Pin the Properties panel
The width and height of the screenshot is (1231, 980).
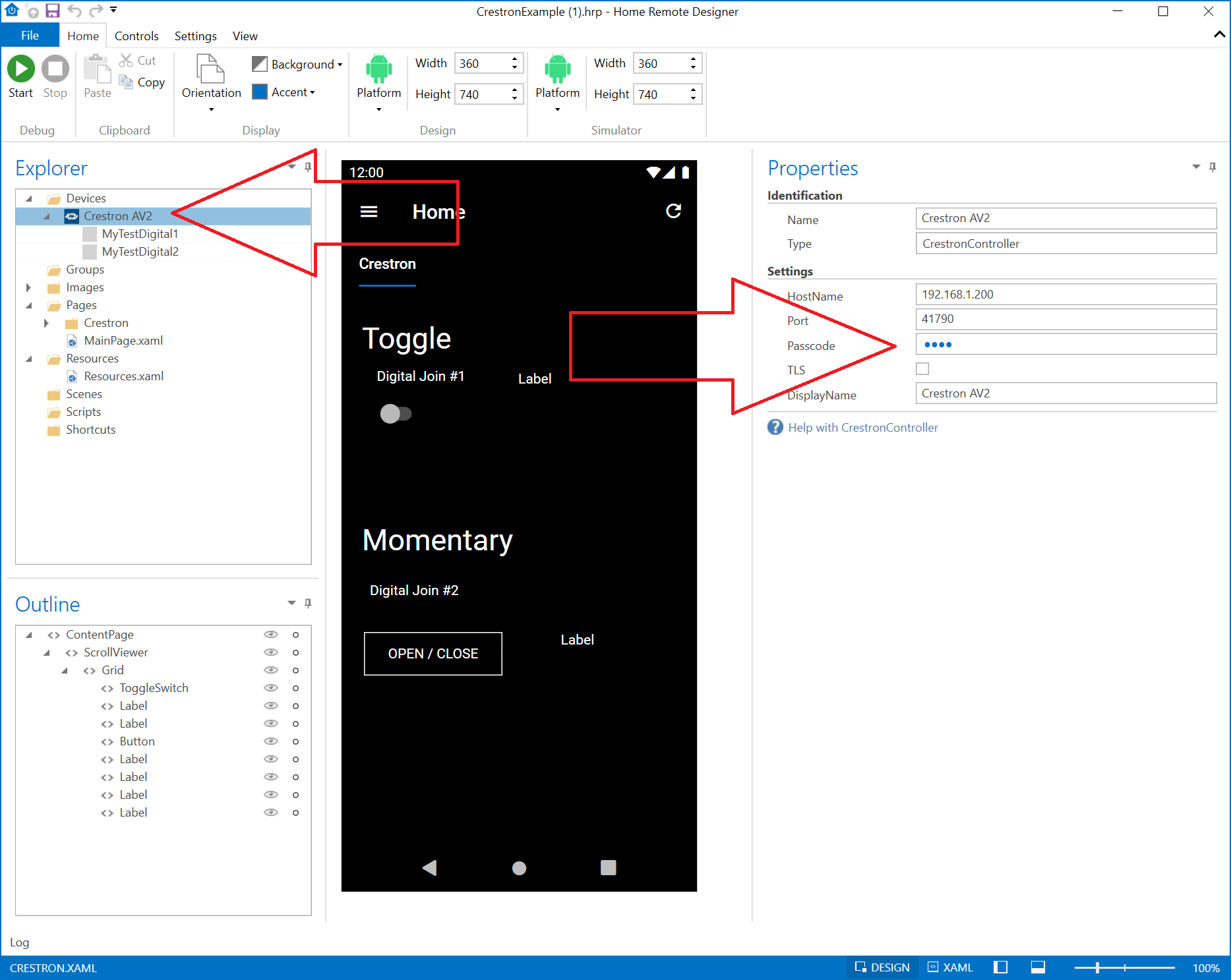click(x=1213, y=167)
